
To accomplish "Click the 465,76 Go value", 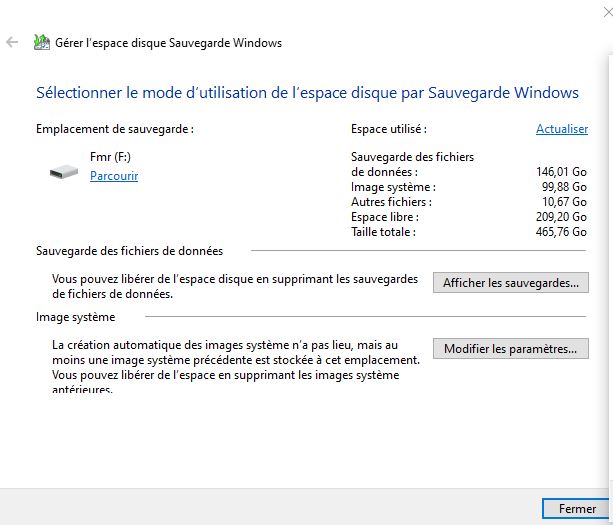I will [561, 232].
